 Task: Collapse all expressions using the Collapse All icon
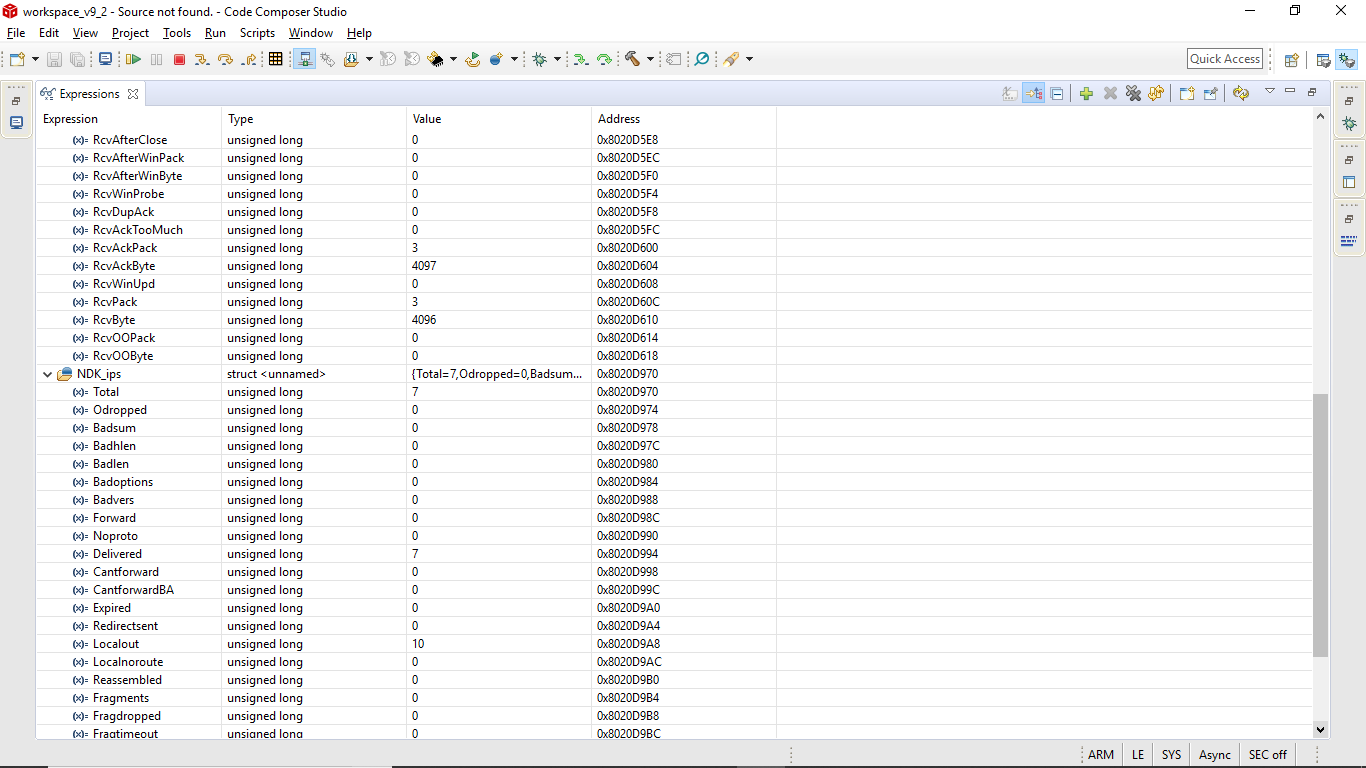[x=1057, y=94]
